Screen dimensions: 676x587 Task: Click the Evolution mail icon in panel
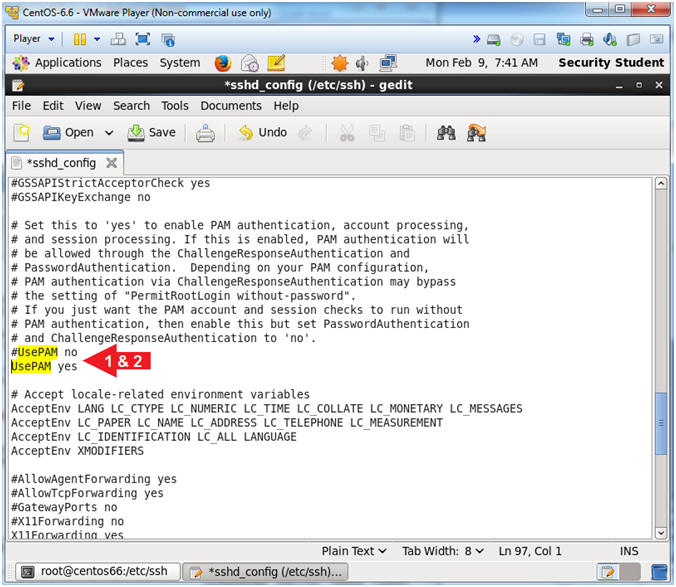pos(249,63)
